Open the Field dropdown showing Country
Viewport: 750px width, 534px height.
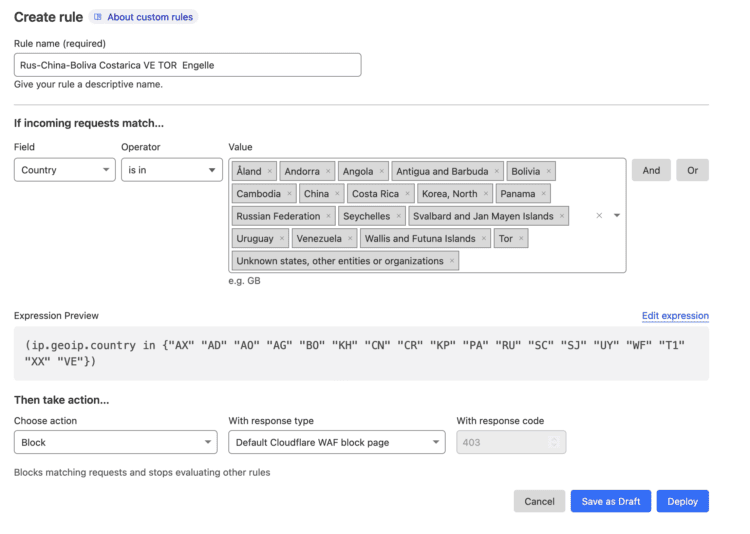(x=65, y=170)
